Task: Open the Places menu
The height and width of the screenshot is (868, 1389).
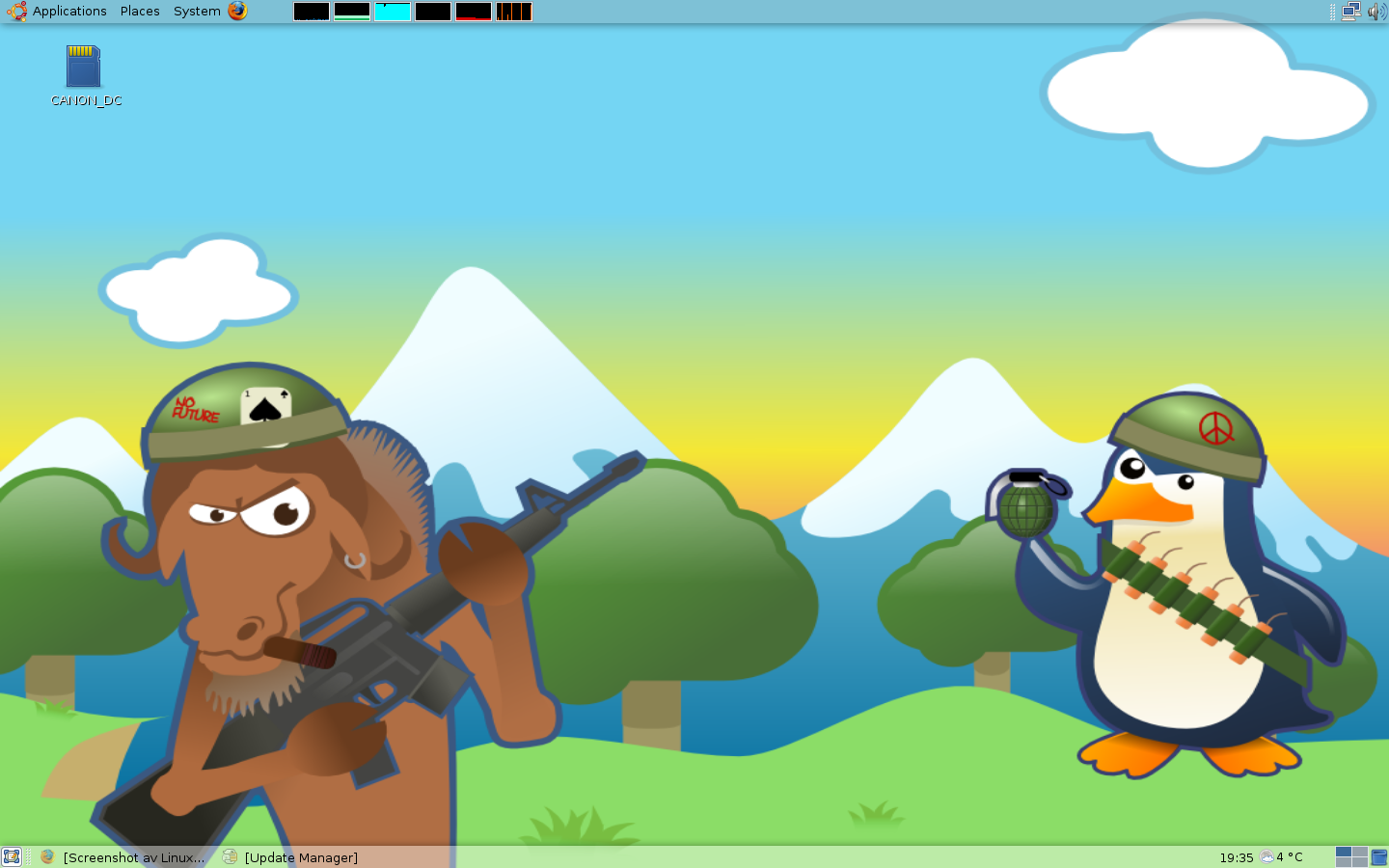Action: click(140, 12)
